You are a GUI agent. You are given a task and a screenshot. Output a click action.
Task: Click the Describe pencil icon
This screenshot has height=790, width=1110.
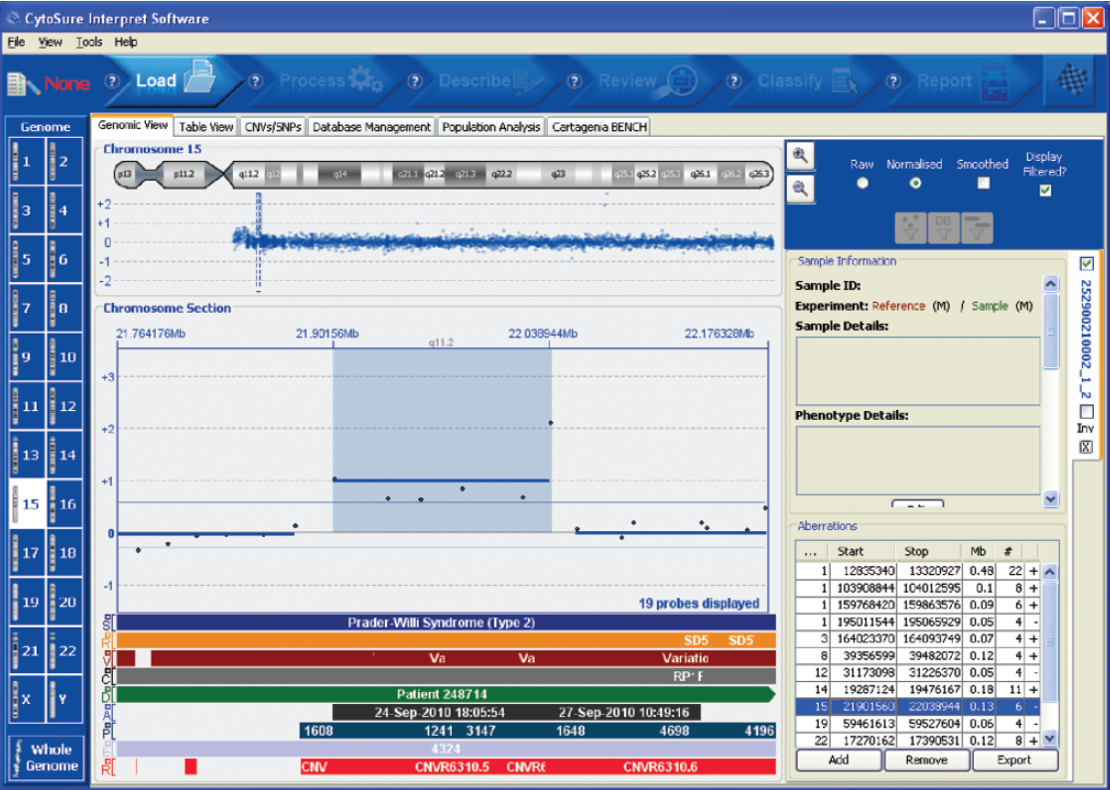[527, 81]
